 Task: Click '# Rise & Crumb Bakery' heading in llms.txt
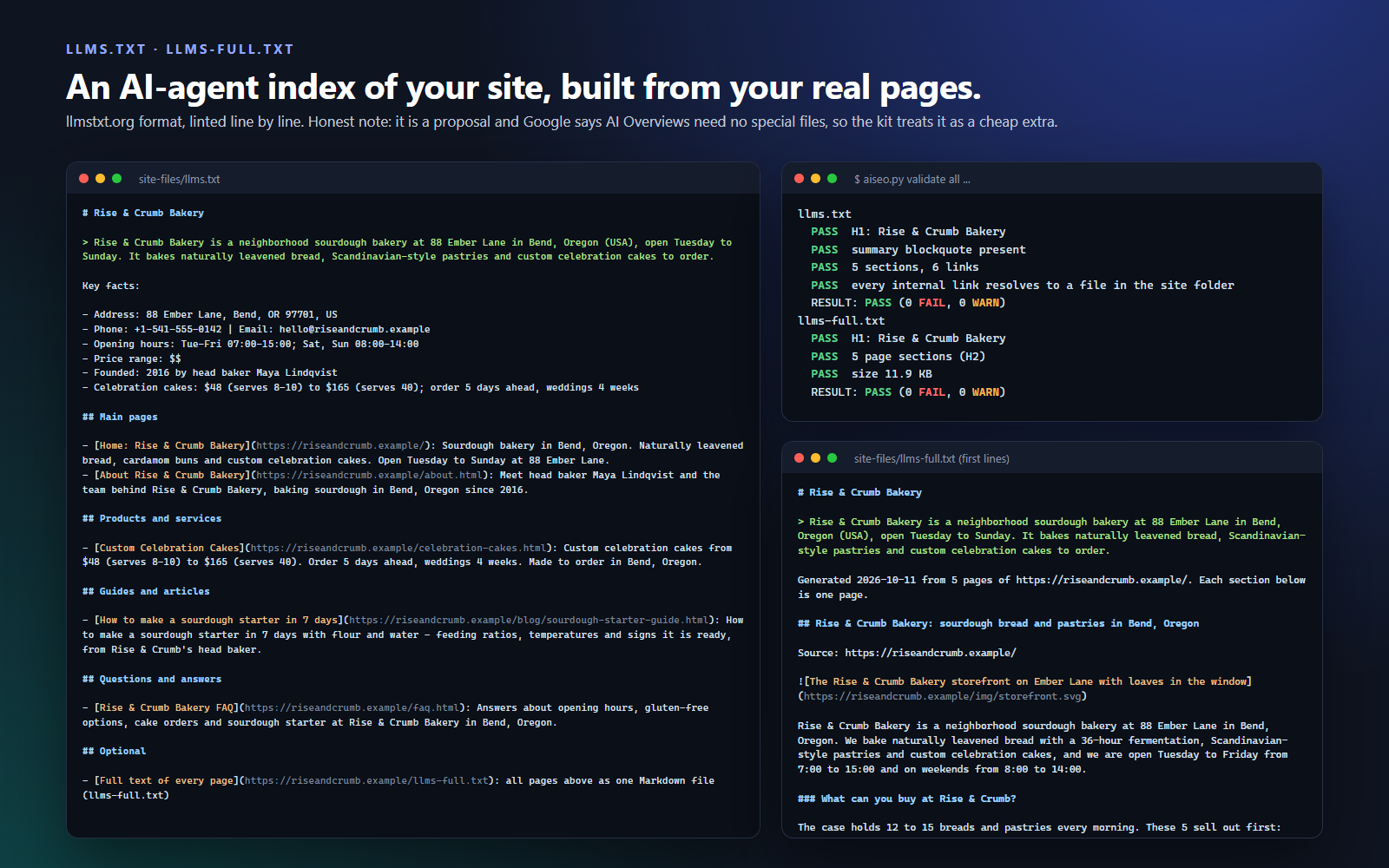143,214
